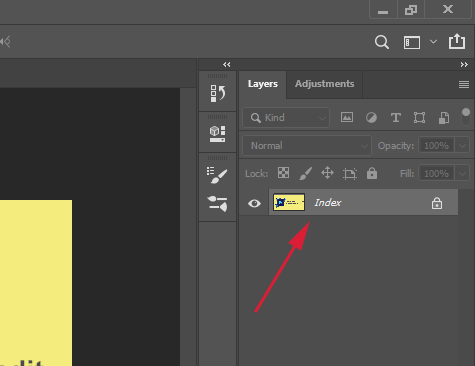Filter for adjustment layers

(371, 118)
